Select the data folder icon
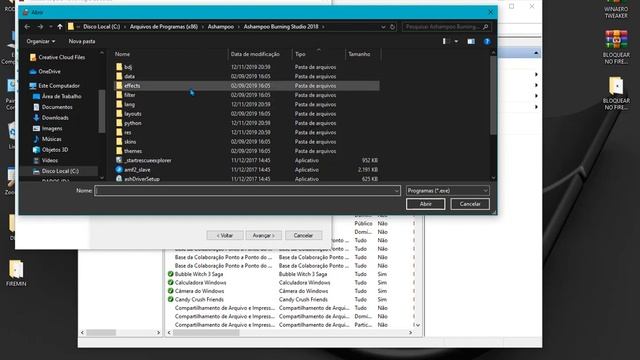 point(119,76)
